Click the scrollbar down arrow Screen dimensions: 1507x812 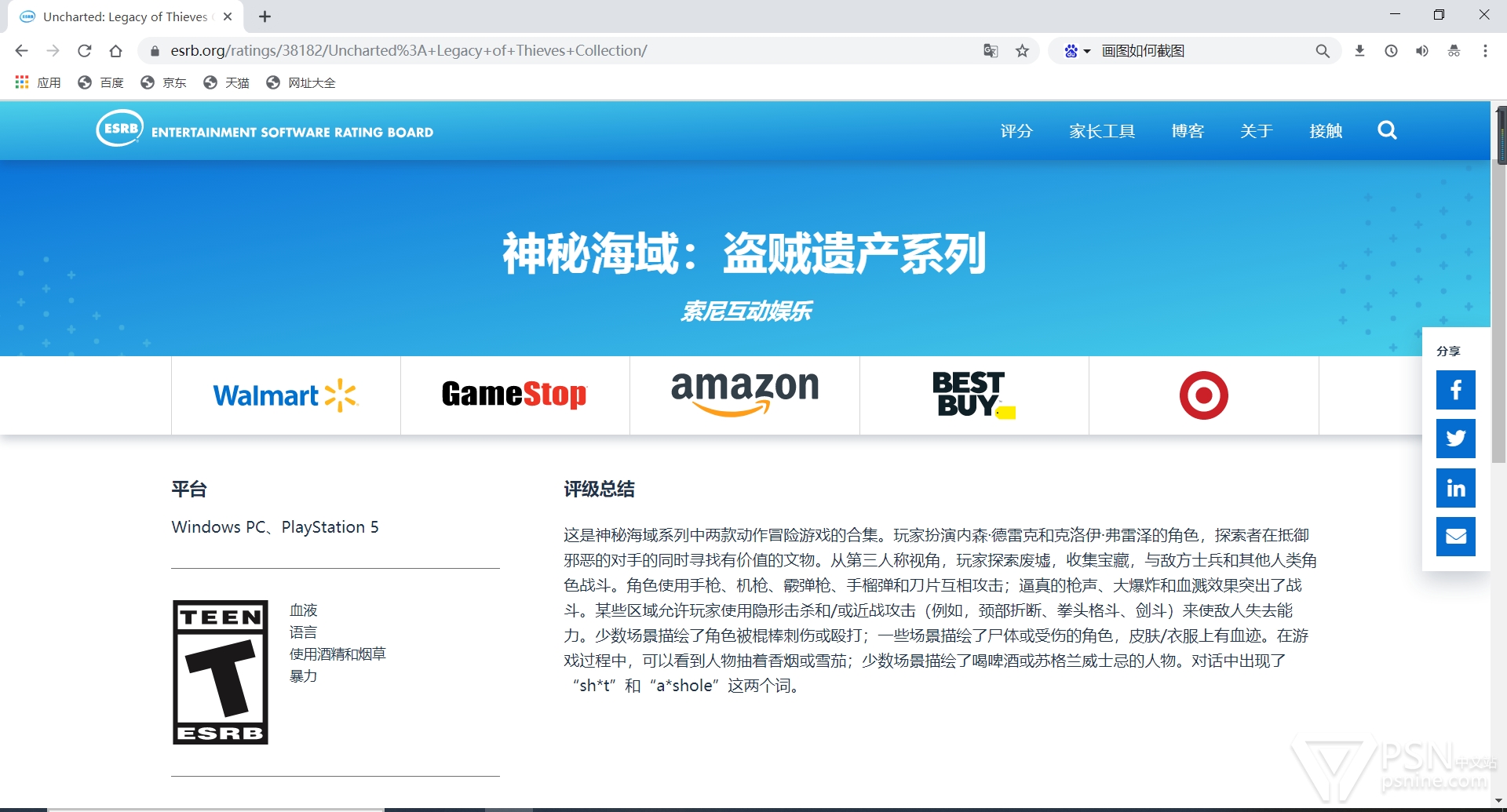(1500, 803)
